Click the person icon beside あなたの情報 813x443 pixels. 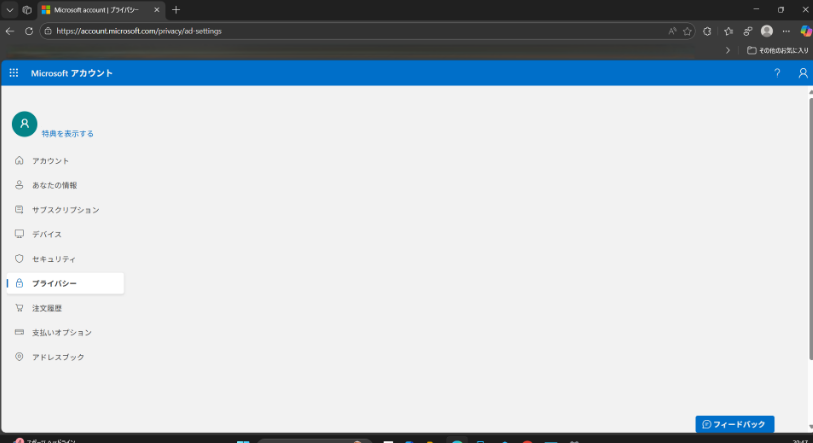click(19, 185)
